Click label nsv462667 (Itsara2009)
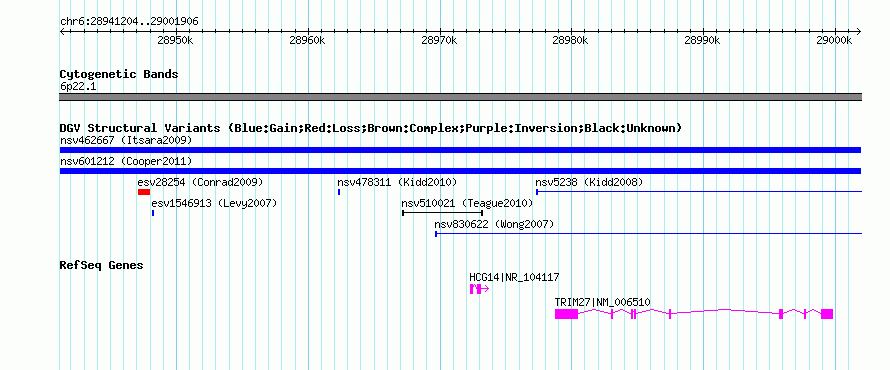 pos(126,140)
